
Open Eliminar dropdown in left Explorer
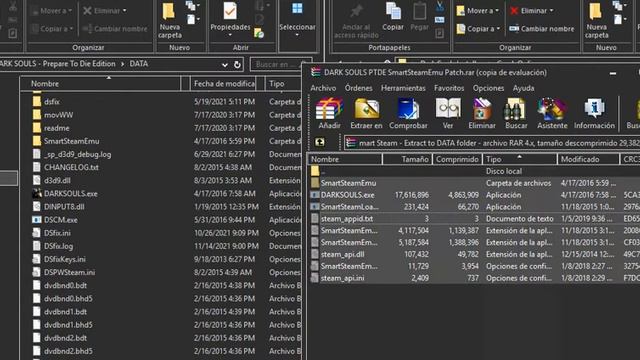click(105, 11)
